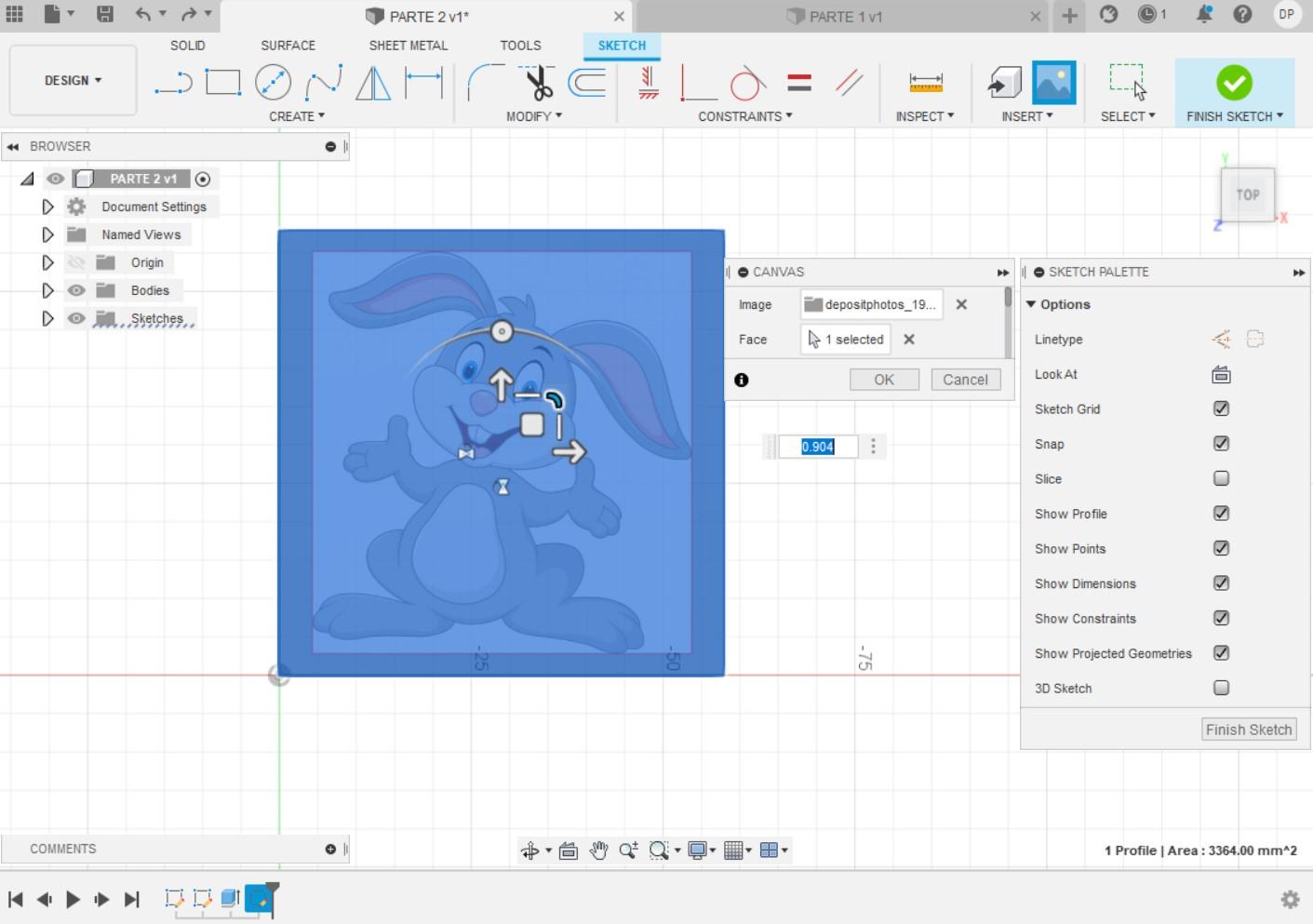Select the Pan hand tool in navigation bar
Viewport: 1313px width, 924px height.
click(x=598, y=850)
